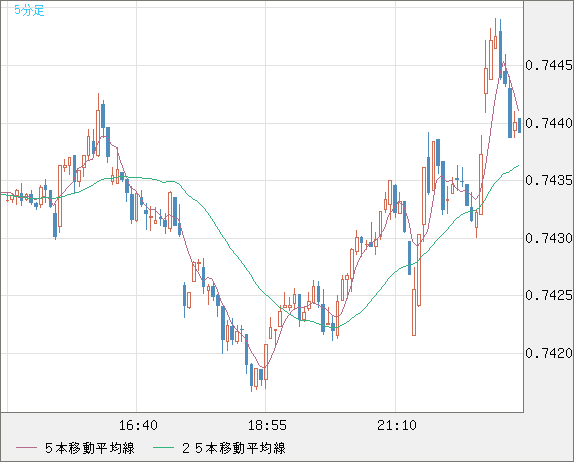574x462 pixels.
Task: Click the 0.7445 price axis label
Action: [x=549, y=66]
